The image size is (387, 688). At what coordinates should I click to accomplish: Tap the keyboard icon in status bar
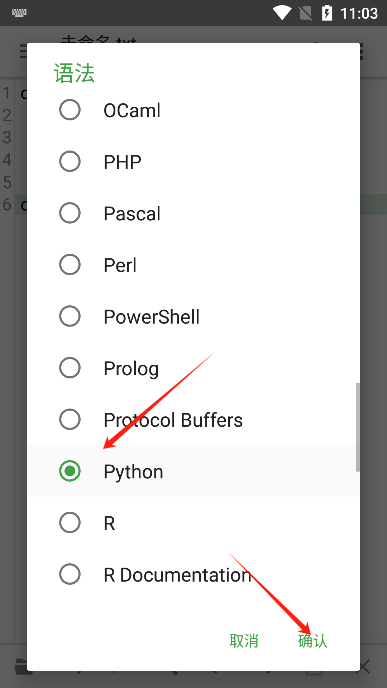[19, 13]
